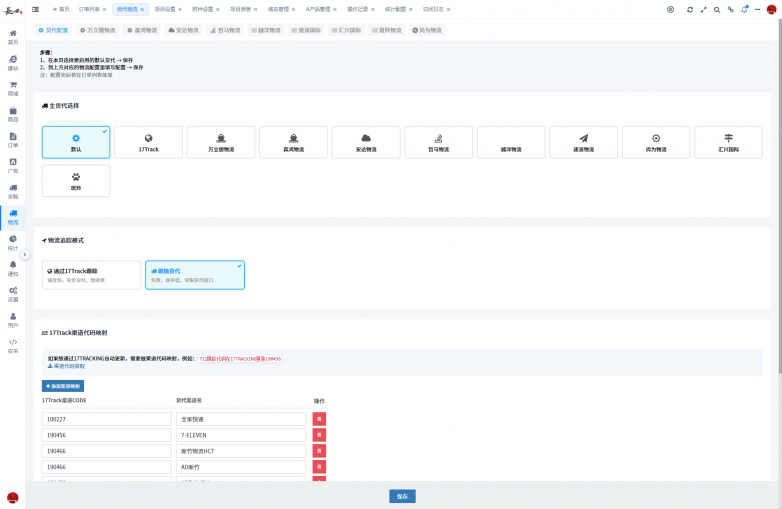Click the avatar at sidebar bottom
This screenshot has height=509, width=782.
(12, 497)
